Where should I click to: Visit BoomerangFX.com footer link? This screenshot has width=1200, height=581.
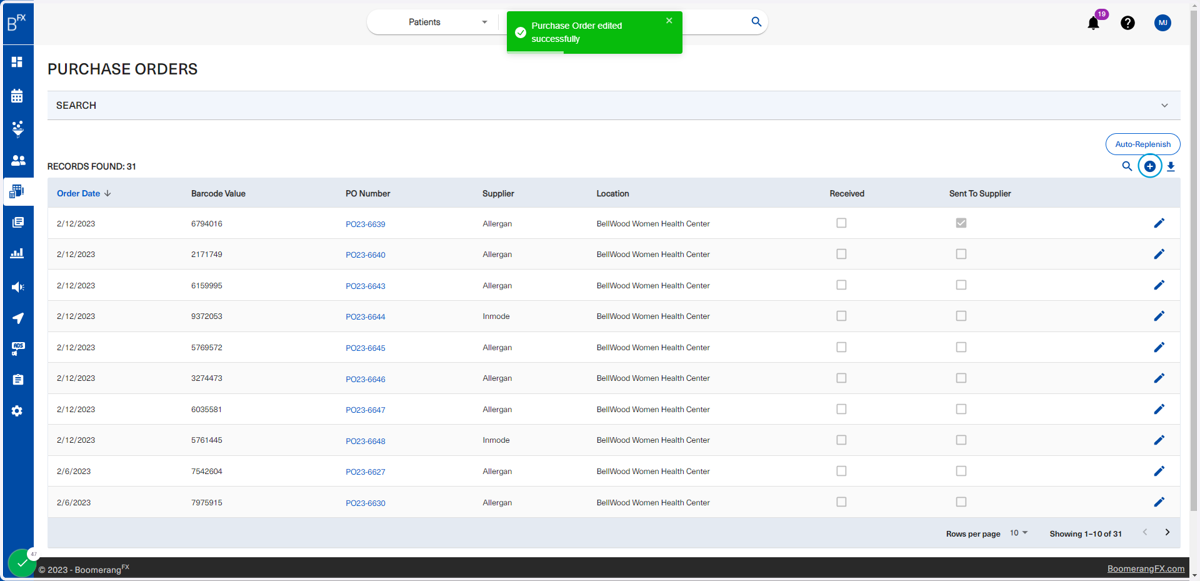[x=1146, y=568]
